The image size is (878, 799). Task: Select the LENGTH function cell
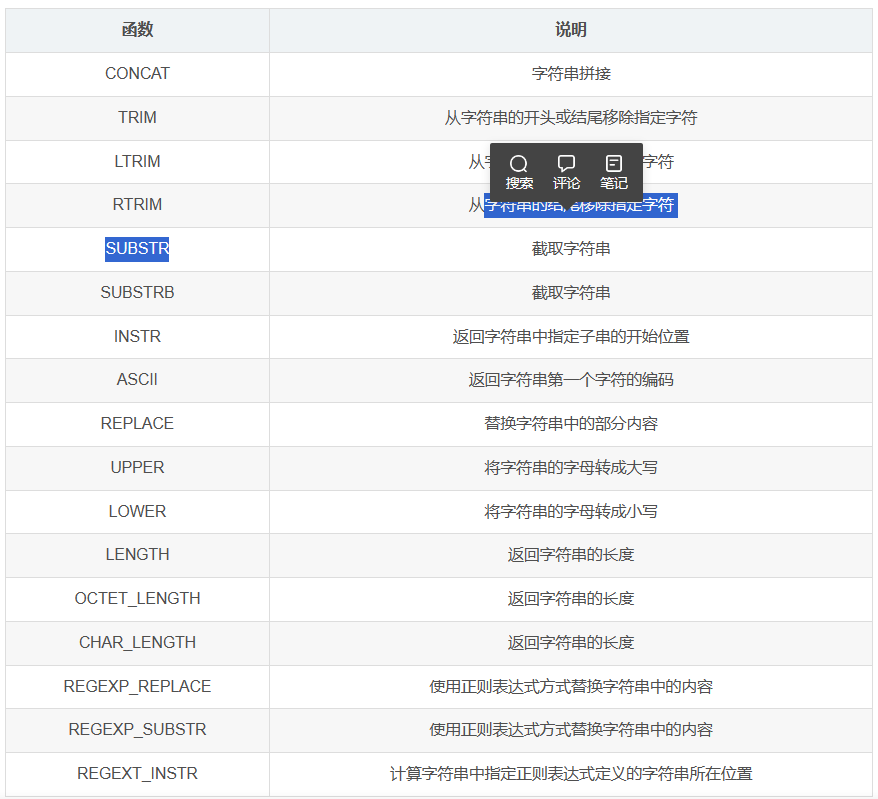coord(137,554)
